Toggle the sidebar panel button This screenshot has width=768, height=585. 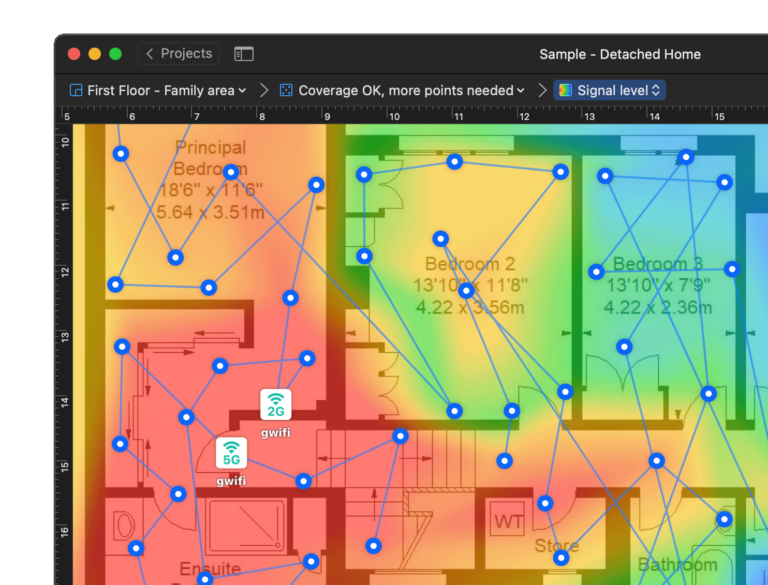coord(244,54)
